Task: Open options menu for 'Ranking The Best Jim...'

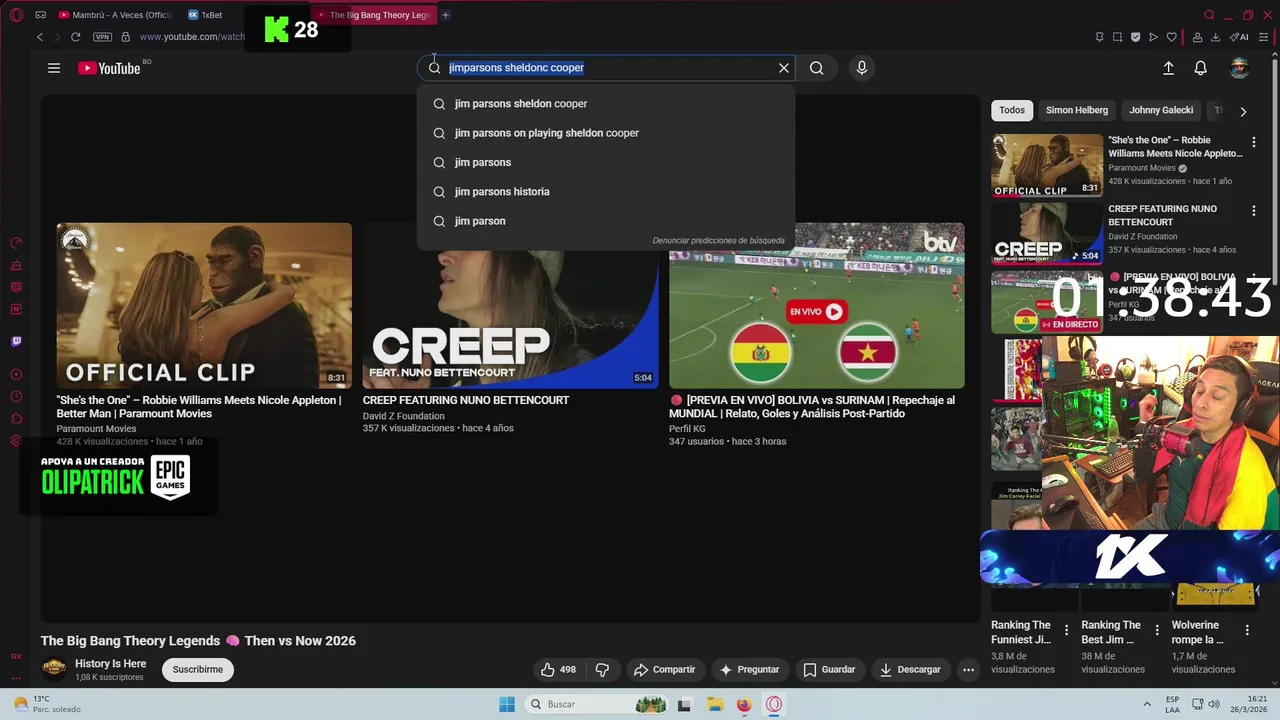Action: point(1156,630)
